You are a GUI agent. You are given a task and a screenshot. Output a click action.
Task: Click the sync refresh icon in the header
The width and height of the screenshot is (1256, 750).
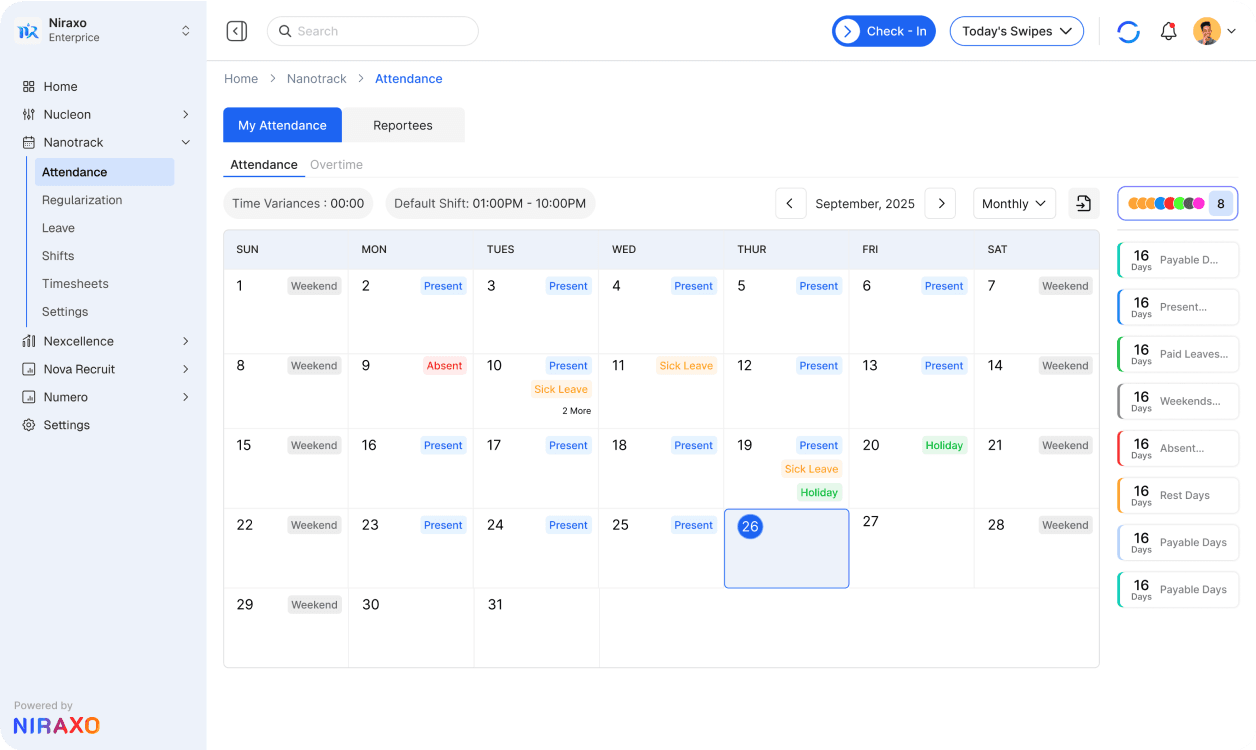[x=1128, y=31]
